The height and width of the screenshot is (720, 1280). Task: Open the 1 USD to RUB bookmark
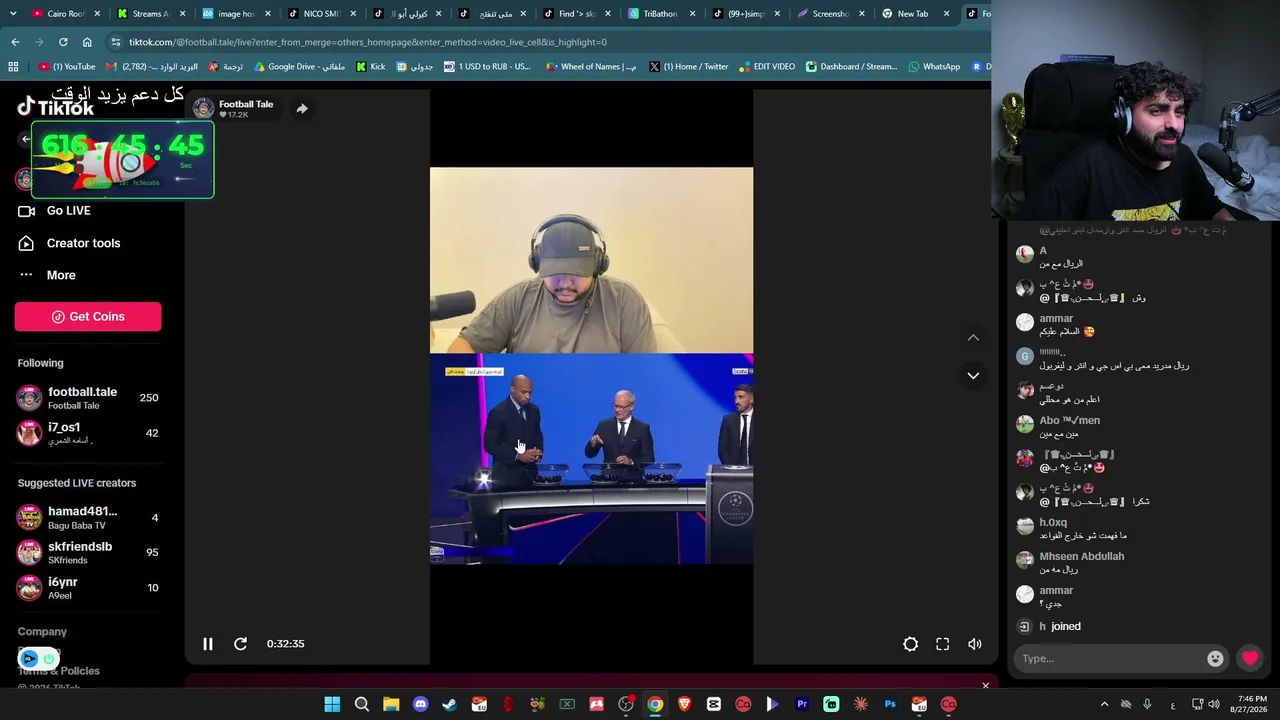(487, 67)
